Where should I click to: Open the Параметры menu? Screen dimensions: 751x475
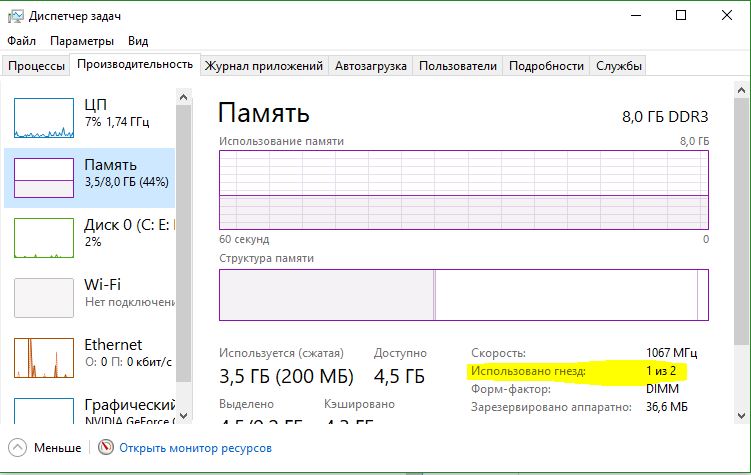(83, 41)
